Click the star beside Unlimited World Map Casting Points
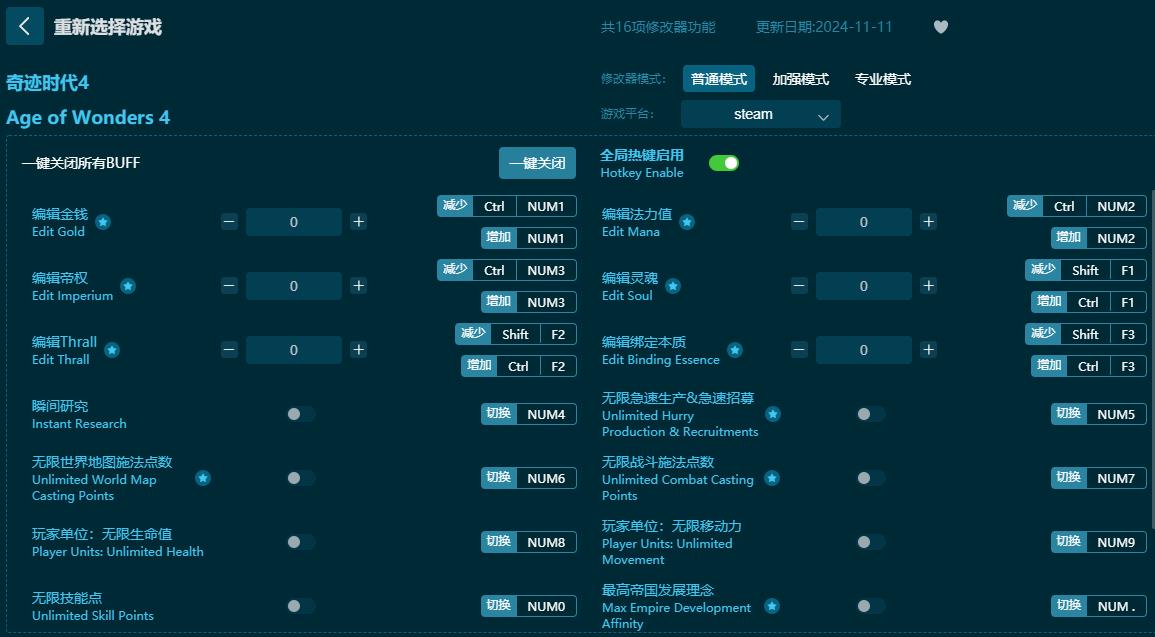 203,479
